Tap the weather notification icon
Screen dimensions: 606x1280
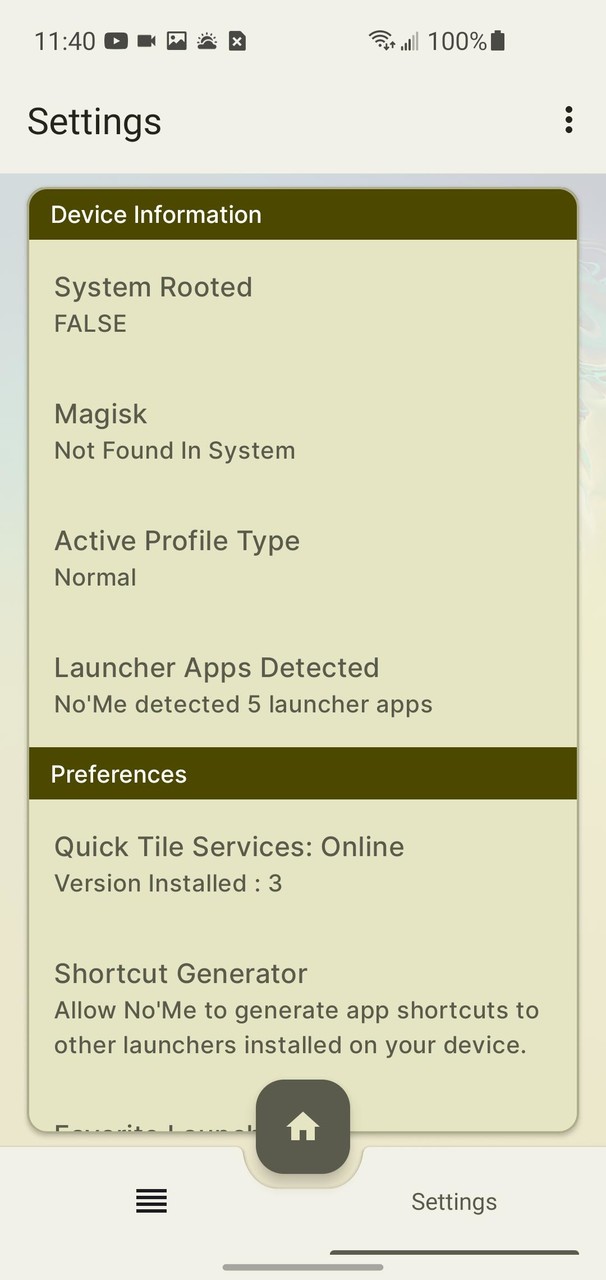click(205, 41)
